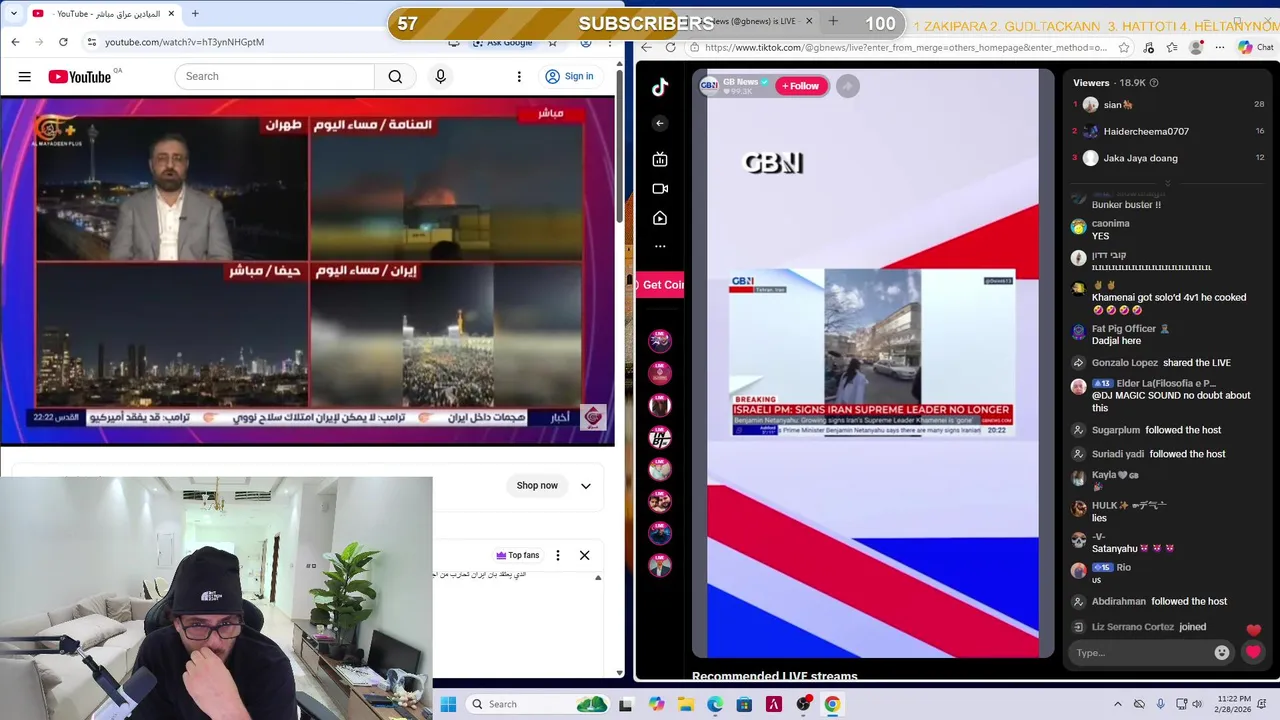This screenshot has width=1280, height=720.
Task: Open new tab in TikTok browser
Action: coord(833,21)
